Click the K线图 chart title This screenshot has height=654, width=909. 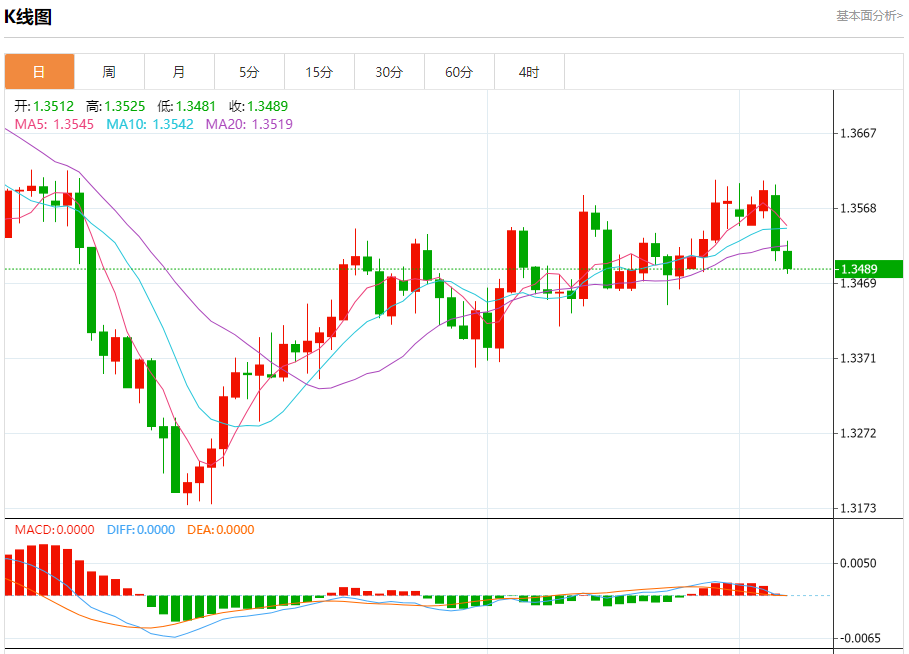[28, 17]
